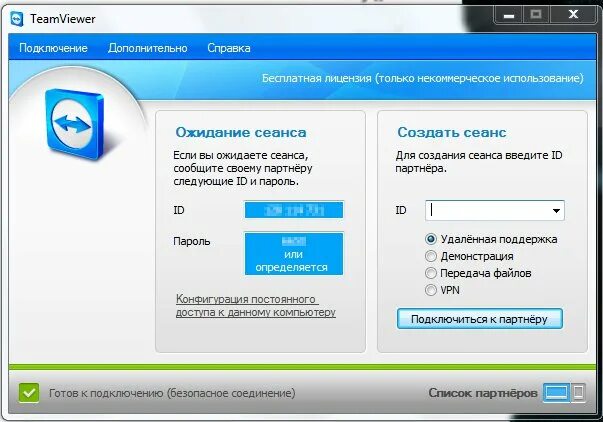Maximize the TeamViewer window

pyautogui.click(x=536, y=15)
